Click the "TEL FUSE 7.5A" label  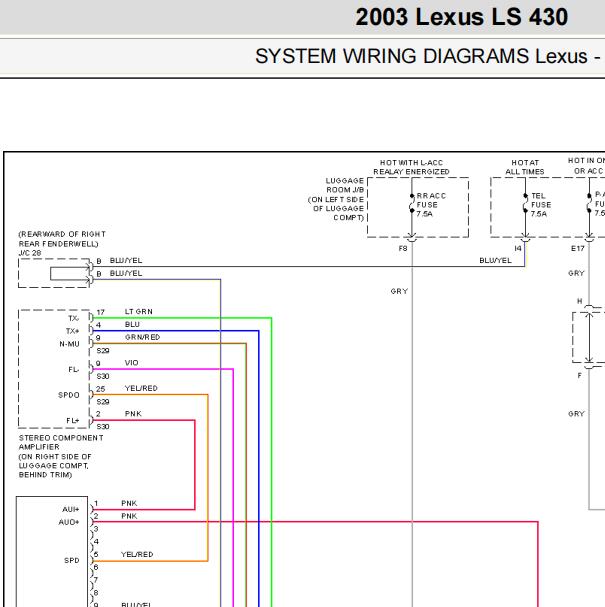[541, 205]
